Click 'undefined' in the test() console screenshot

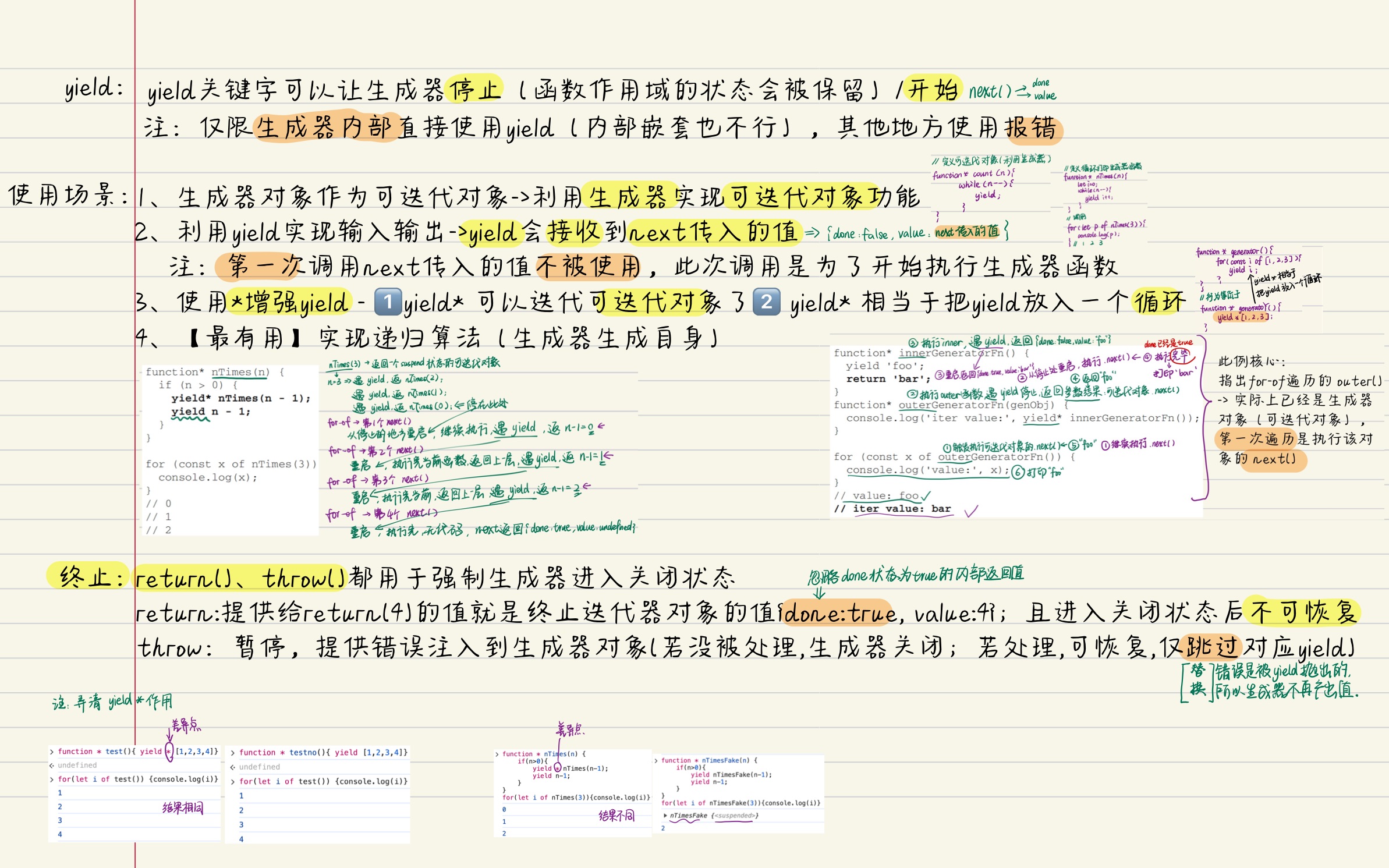pyautogui.click(x=77, y=765)
